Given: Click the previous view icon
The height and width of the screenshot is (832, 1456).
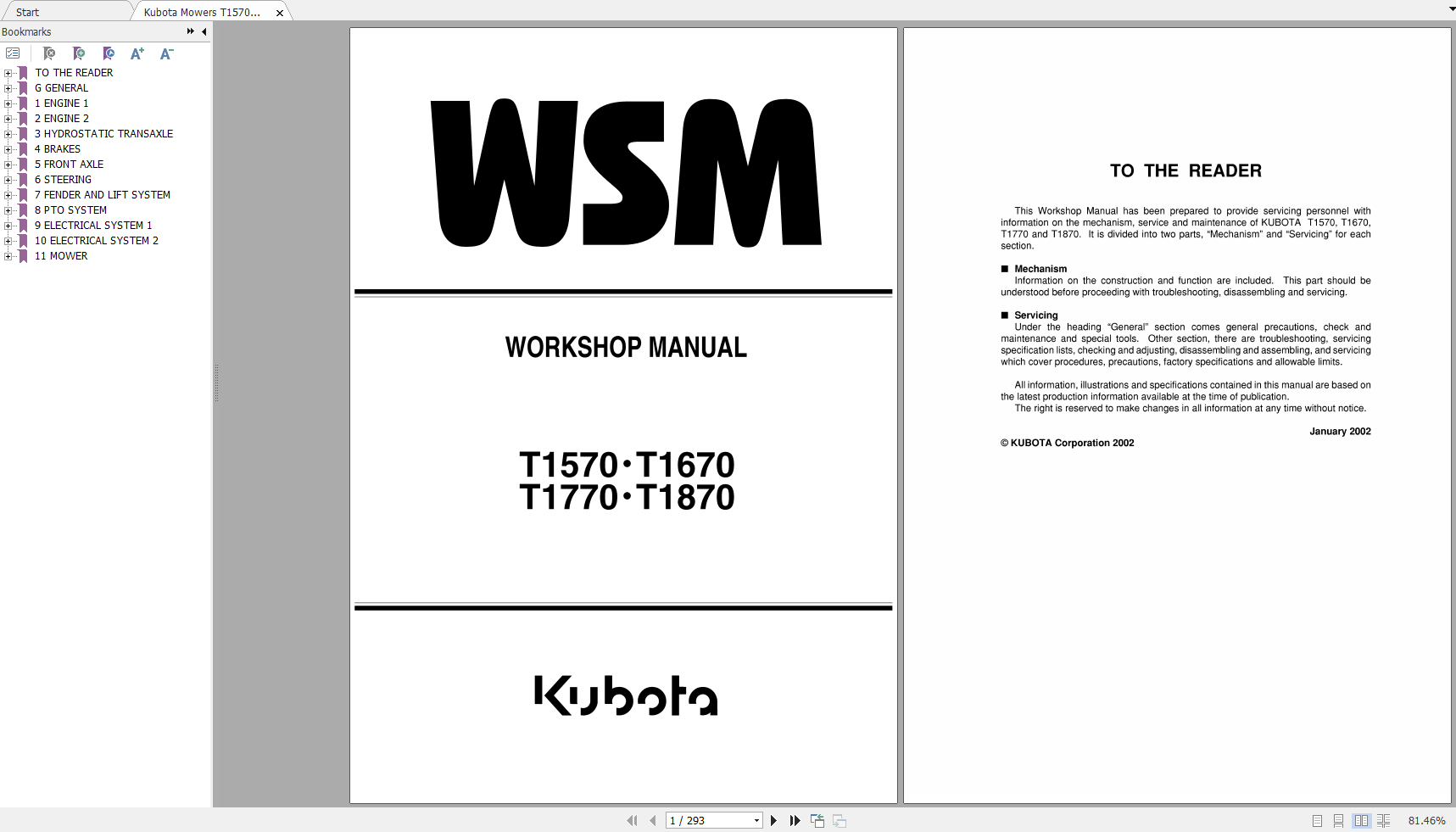Looking at the screenshot, I should (817, 820).
